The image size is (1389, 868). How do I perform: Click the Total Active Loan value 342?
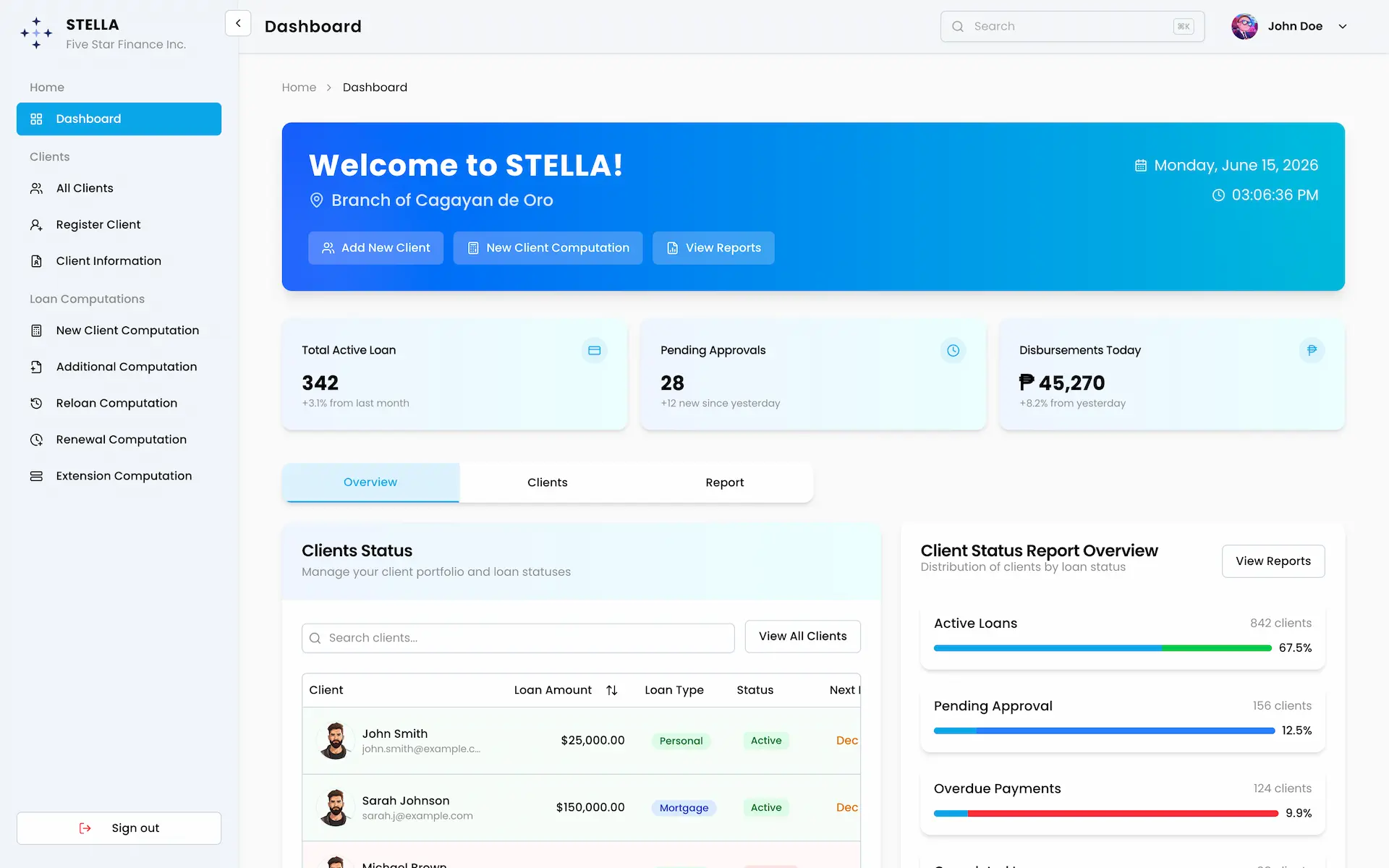(x=320, y=383)
